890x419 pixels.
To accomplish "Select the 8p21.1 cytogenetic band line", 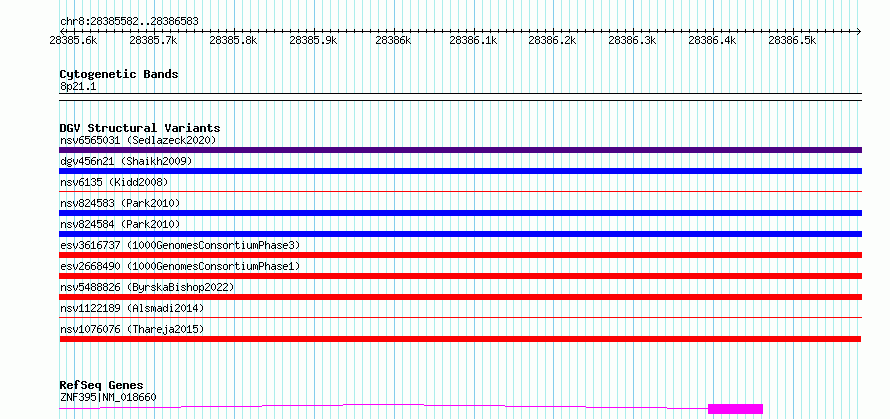I will tap(460, 97).
